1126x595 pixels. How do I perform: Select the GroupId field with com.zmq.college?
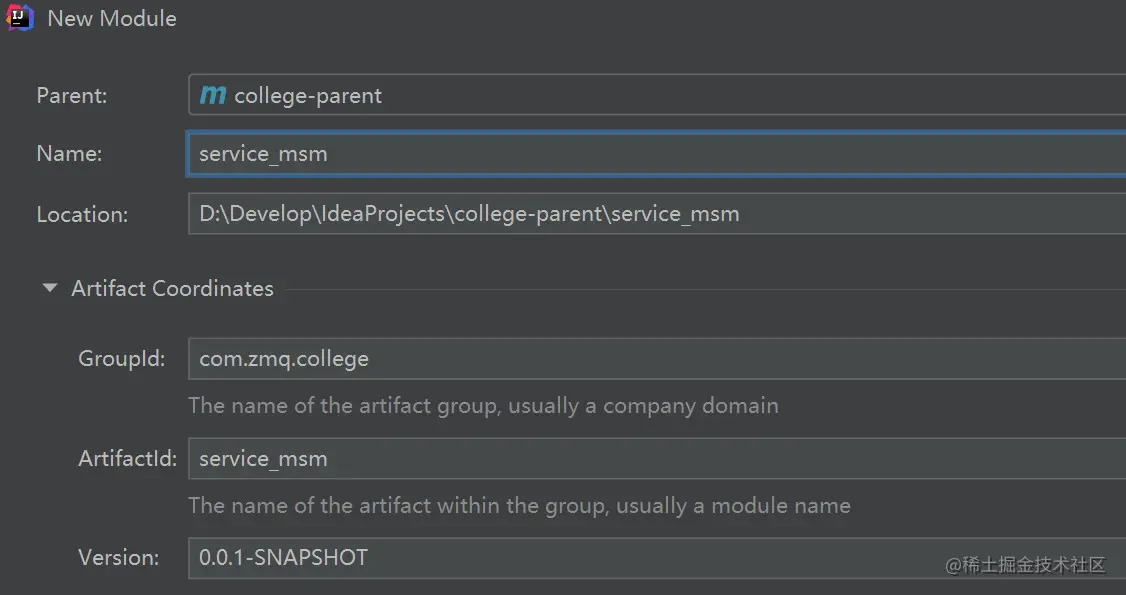click(x=657, y=359)
